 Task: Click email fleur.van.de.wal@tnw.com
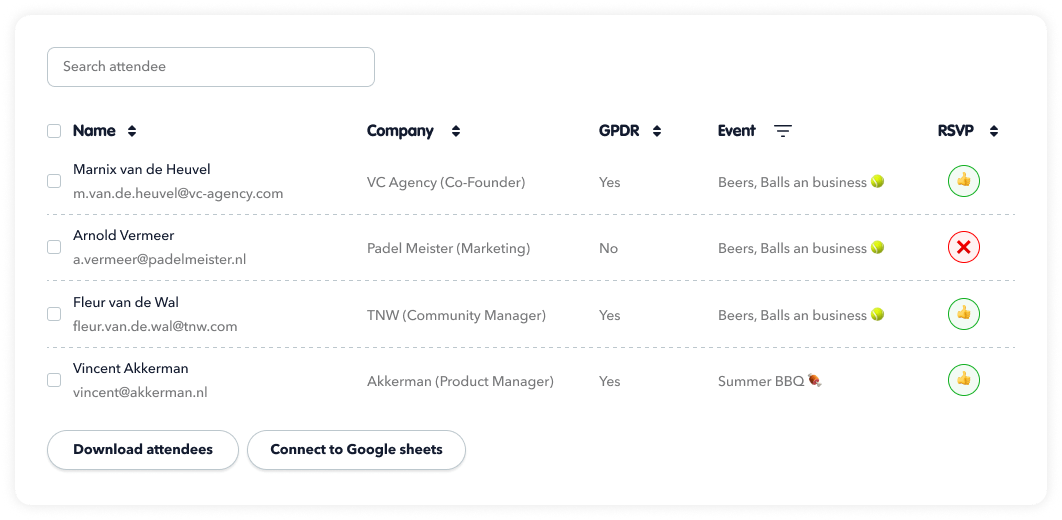point(155,326)
